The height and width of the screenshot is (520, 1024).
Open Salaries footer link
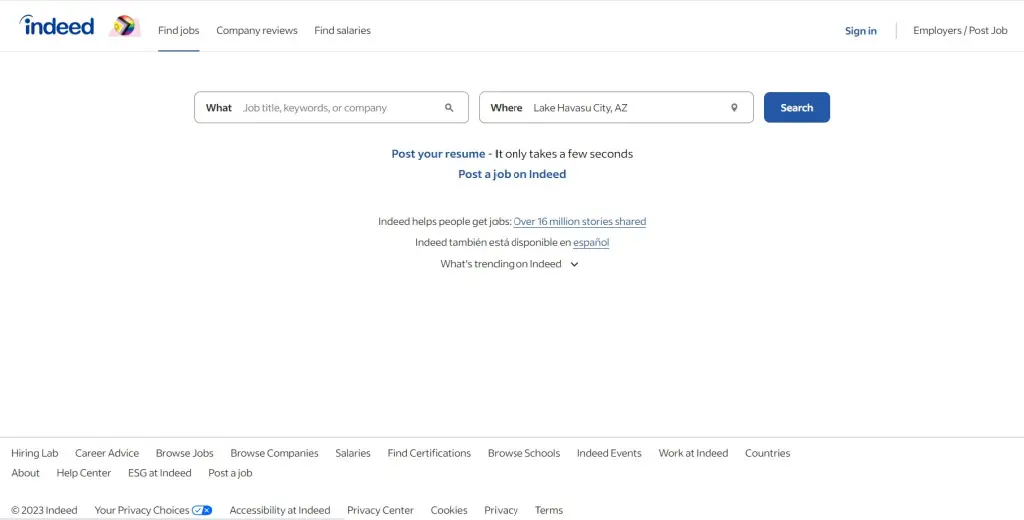pos(353,453)
